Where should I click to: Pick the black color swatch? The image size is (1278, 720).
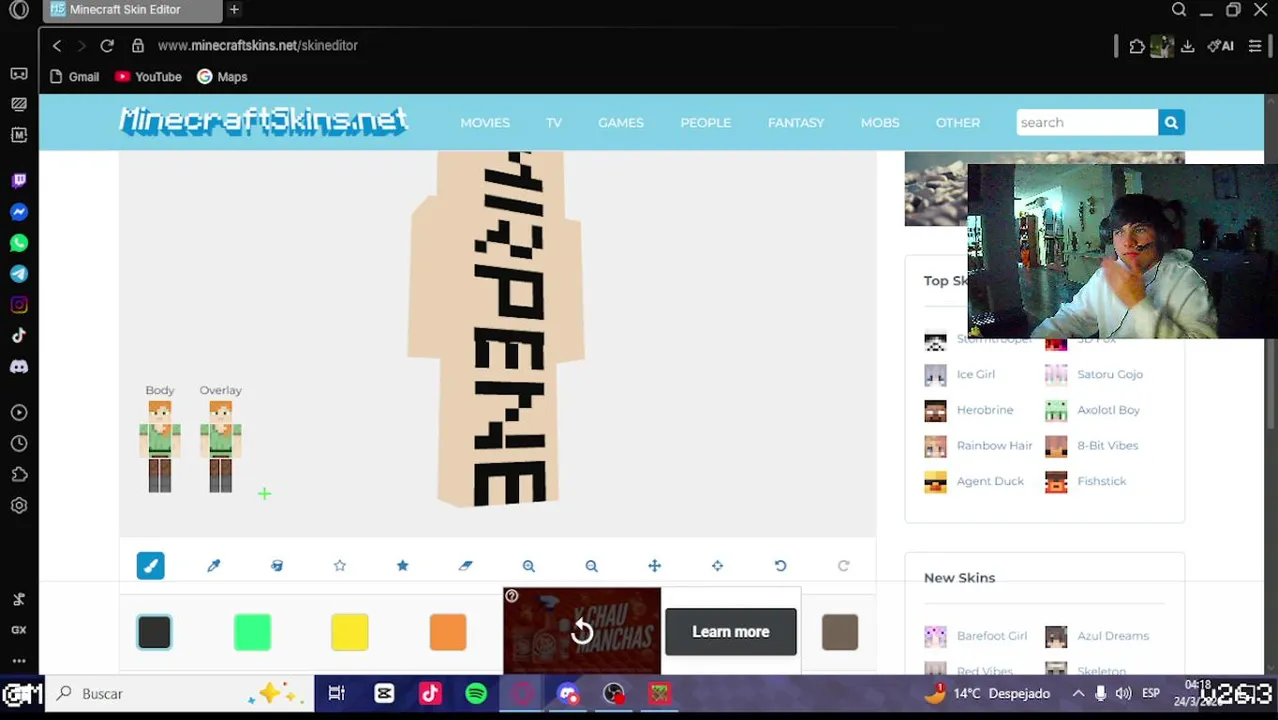tap(154, 632)
